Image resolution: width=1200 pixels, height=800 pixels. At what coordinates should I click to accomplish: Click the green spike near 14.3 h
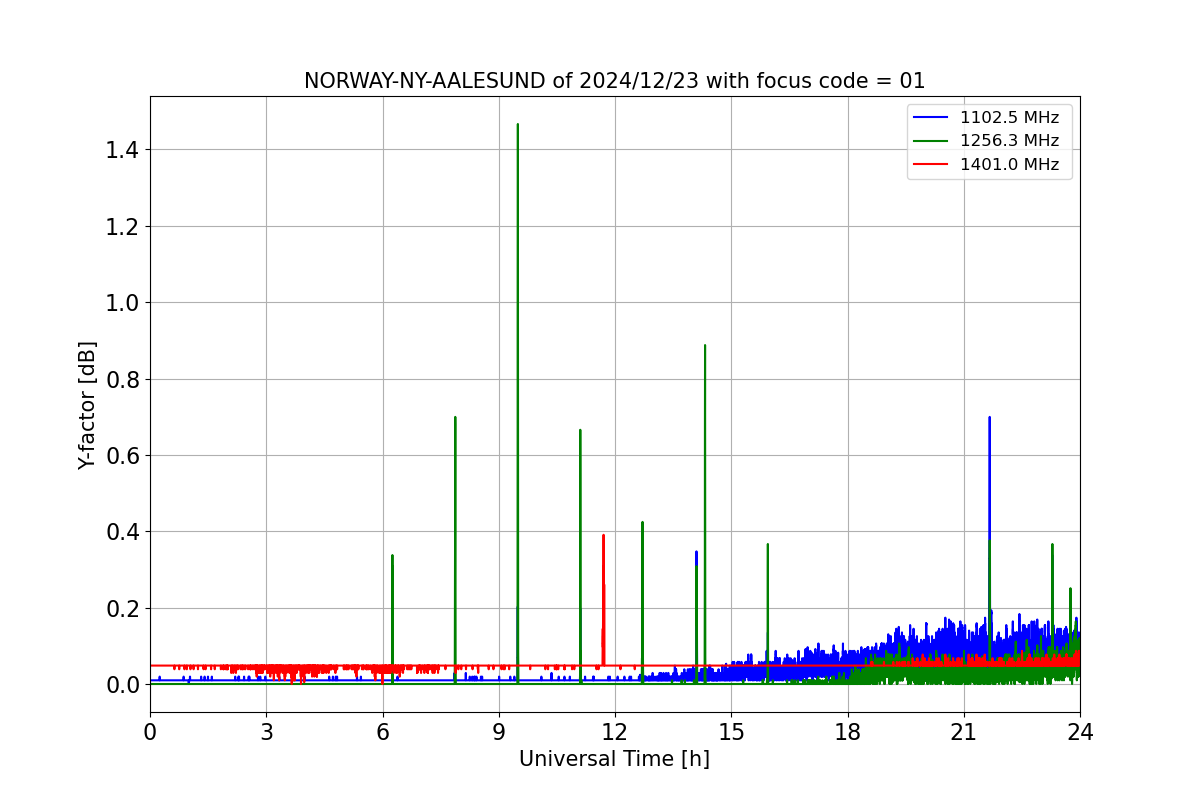coord(705,515)
